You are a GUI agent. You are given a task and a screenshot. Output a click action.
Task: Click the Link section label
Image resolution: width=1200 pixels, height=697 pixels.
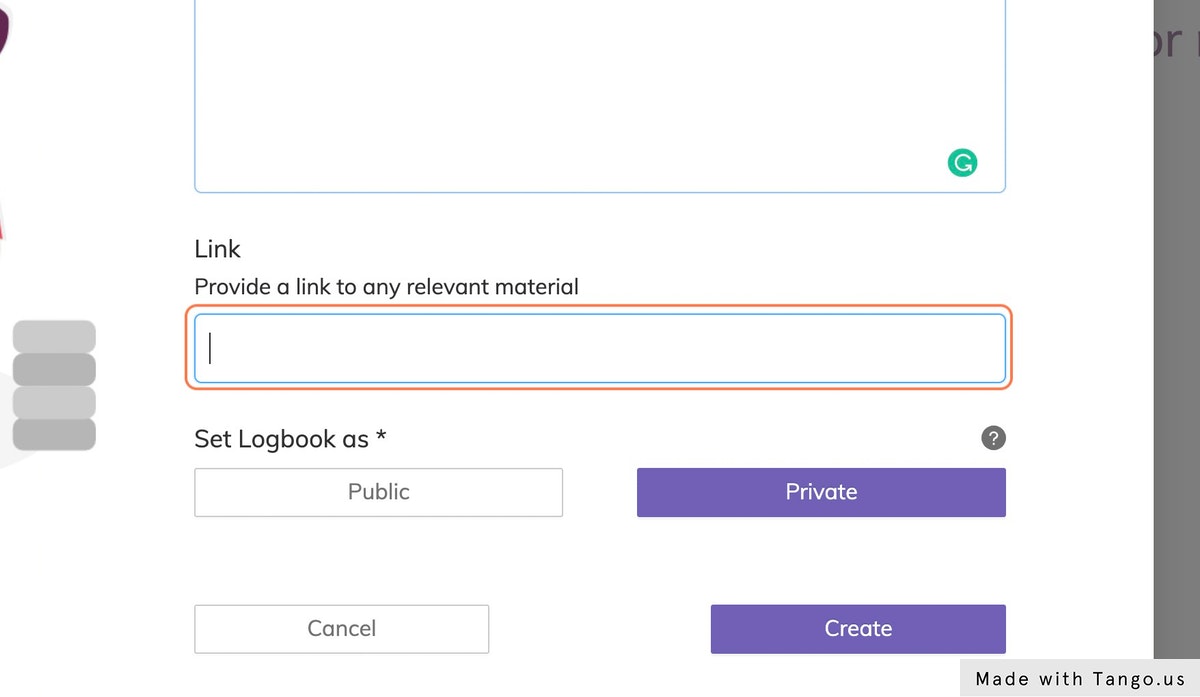pyautogui.click(x=217, y=249)
